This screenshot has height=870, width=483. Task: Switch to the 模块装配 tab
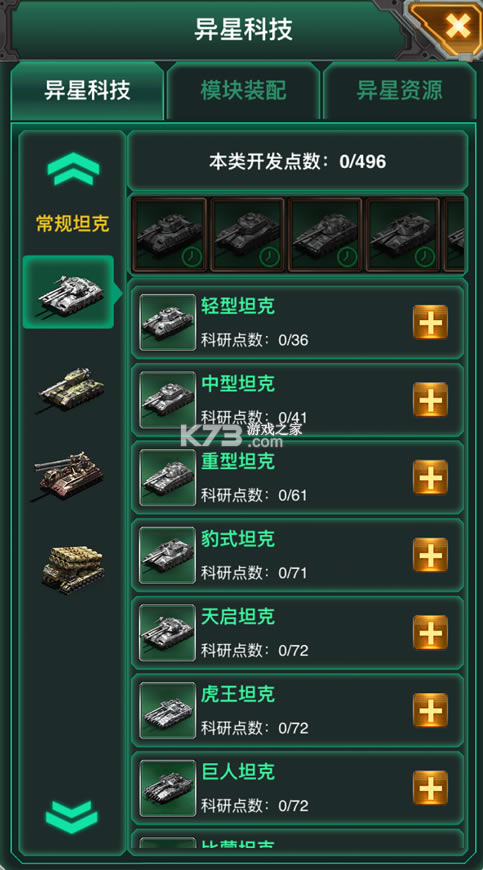243,90
